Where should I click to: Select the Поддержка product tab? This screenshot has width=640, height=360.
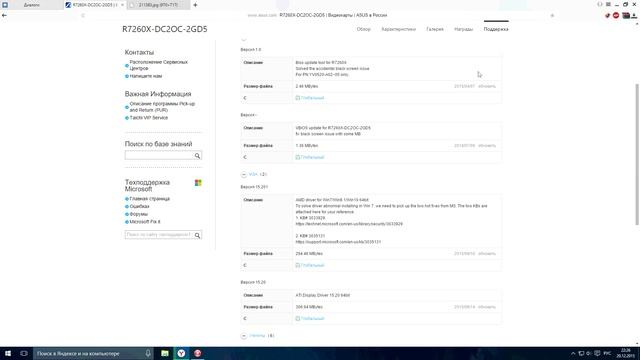[x=496, y=29]
